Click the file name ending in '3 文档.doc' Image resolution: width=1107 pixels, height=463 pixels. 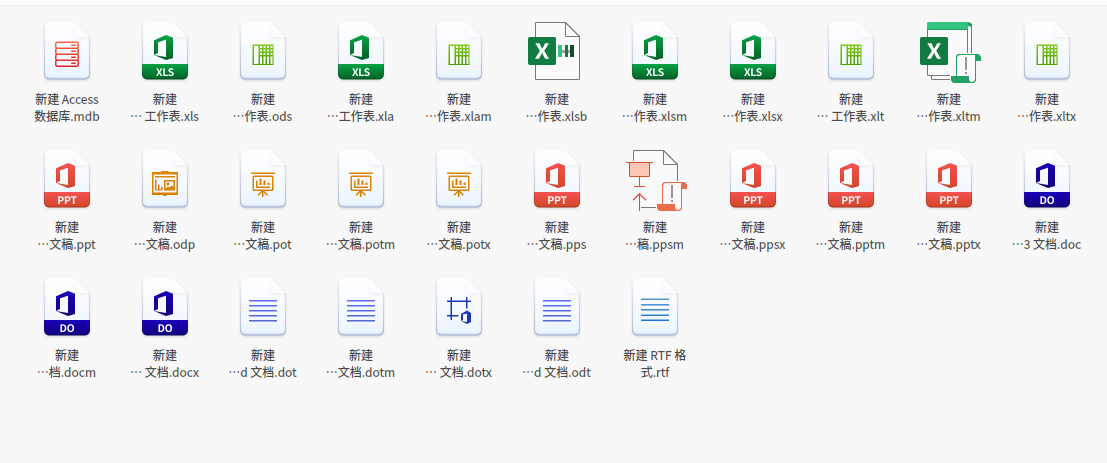[x=1047, y=236]
